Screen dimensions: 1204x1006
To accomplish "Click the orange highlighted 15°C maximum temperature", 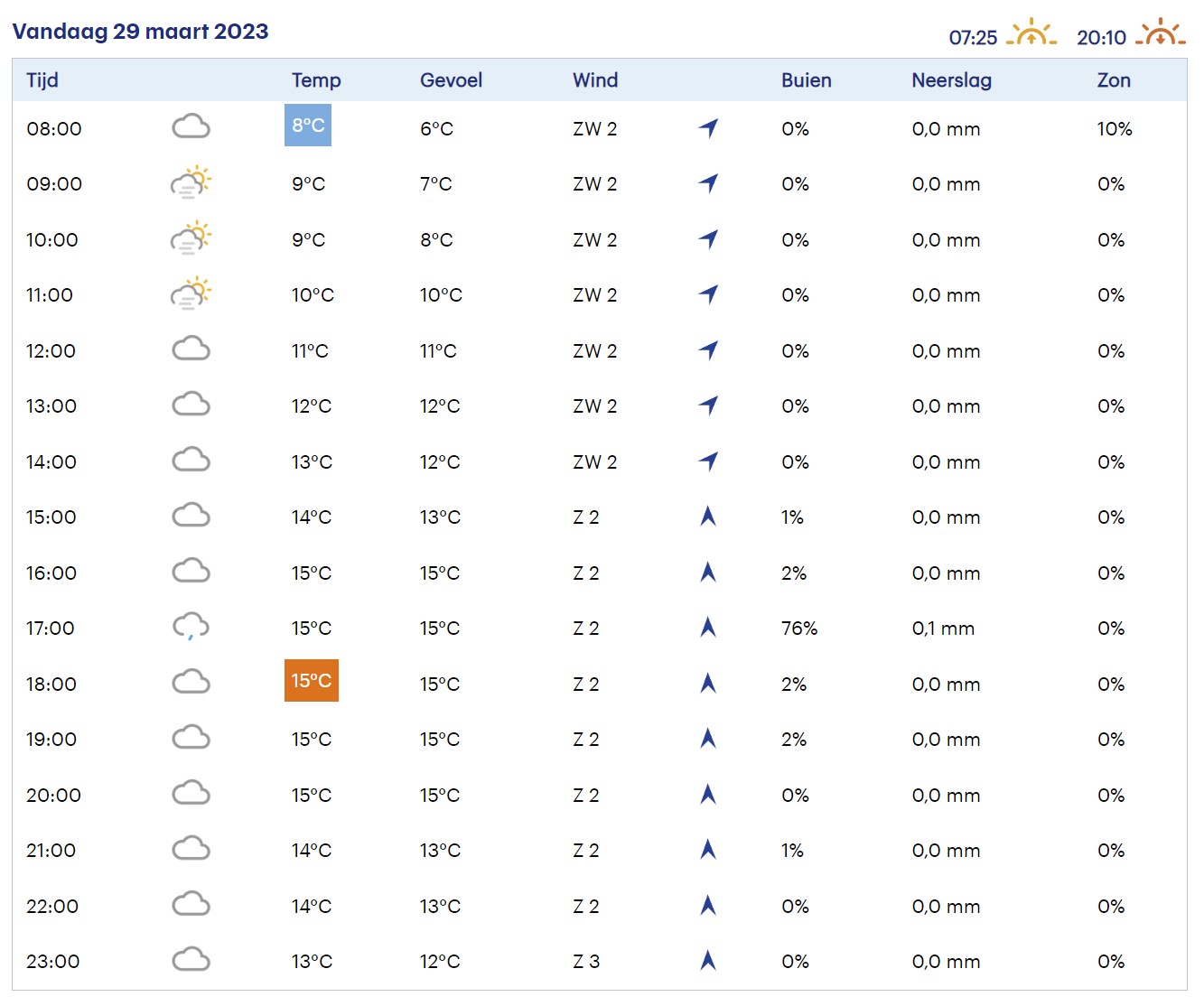I will coord(312,681).
